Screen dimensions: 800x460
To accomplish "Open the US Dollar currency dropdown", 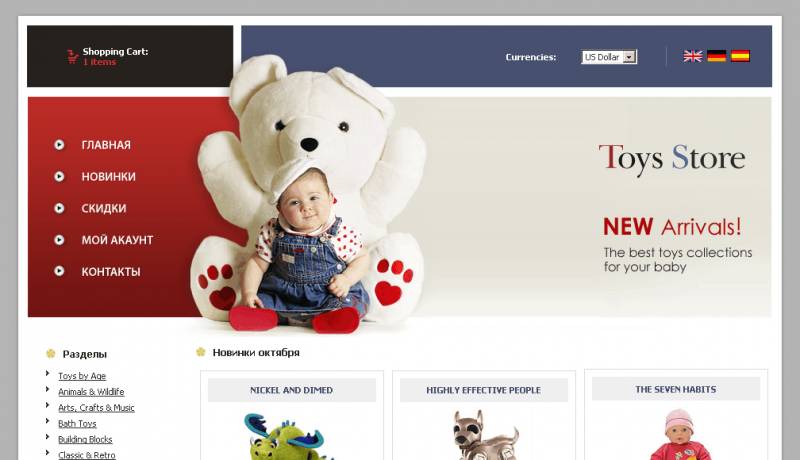I will [x=609, y=57].
